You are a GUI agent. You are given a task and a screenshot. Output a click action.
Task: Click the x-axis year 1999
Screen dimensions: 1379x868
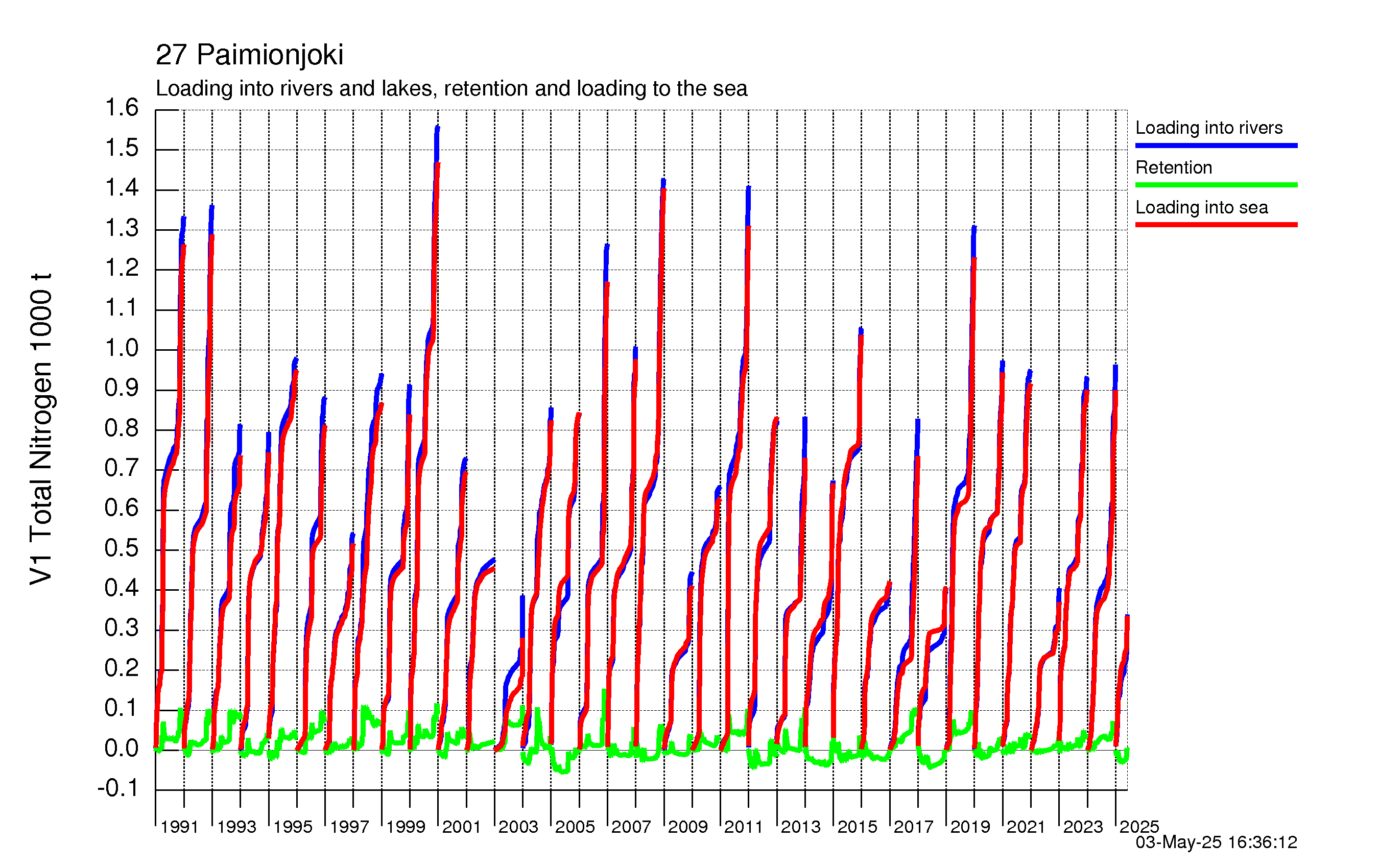pyautogui.click(x=406, y=827)
